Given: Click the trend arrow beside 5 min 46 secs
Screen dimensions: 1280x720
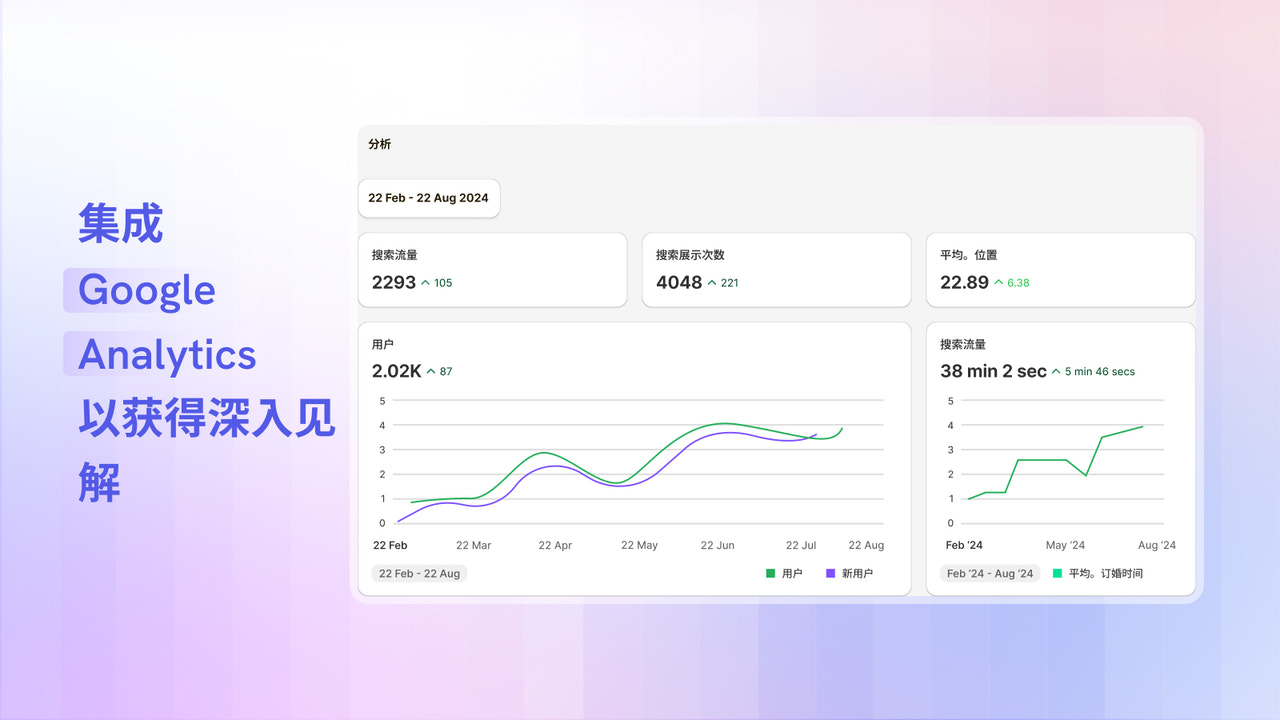Looking at the screenshot, I should 1056,371.
